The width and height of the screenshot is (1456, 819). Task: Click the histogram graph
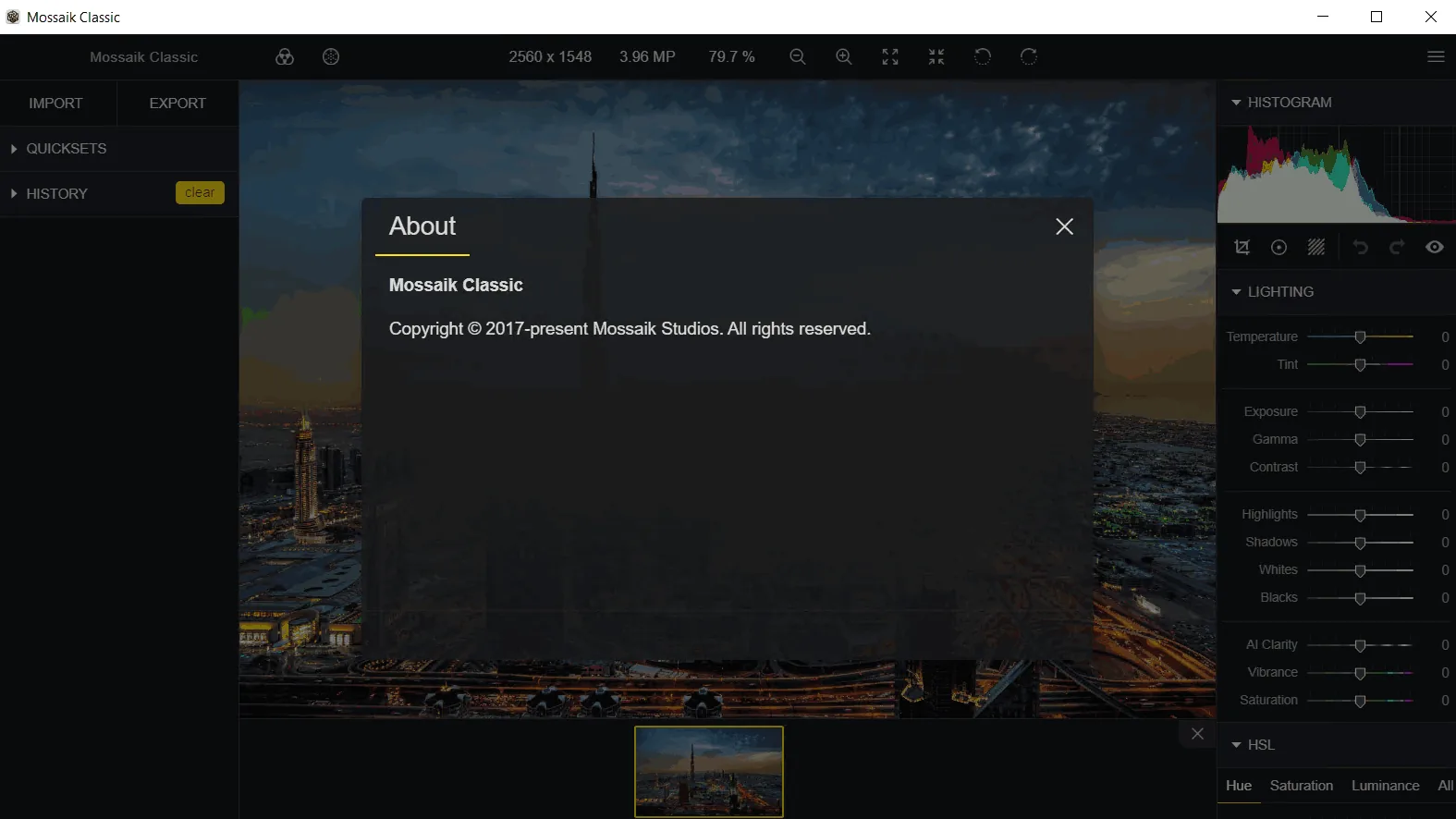click(x=1337, y=175)
